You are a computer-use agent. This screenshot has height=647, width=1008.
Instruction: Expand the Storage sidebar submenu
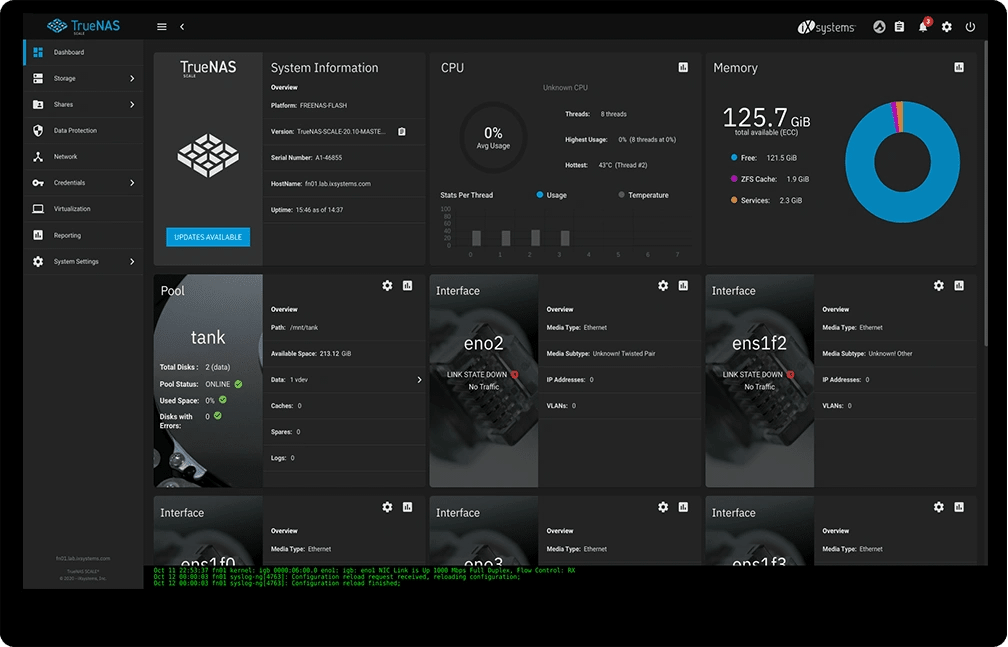pyautogui.click(x=132, y=79)
